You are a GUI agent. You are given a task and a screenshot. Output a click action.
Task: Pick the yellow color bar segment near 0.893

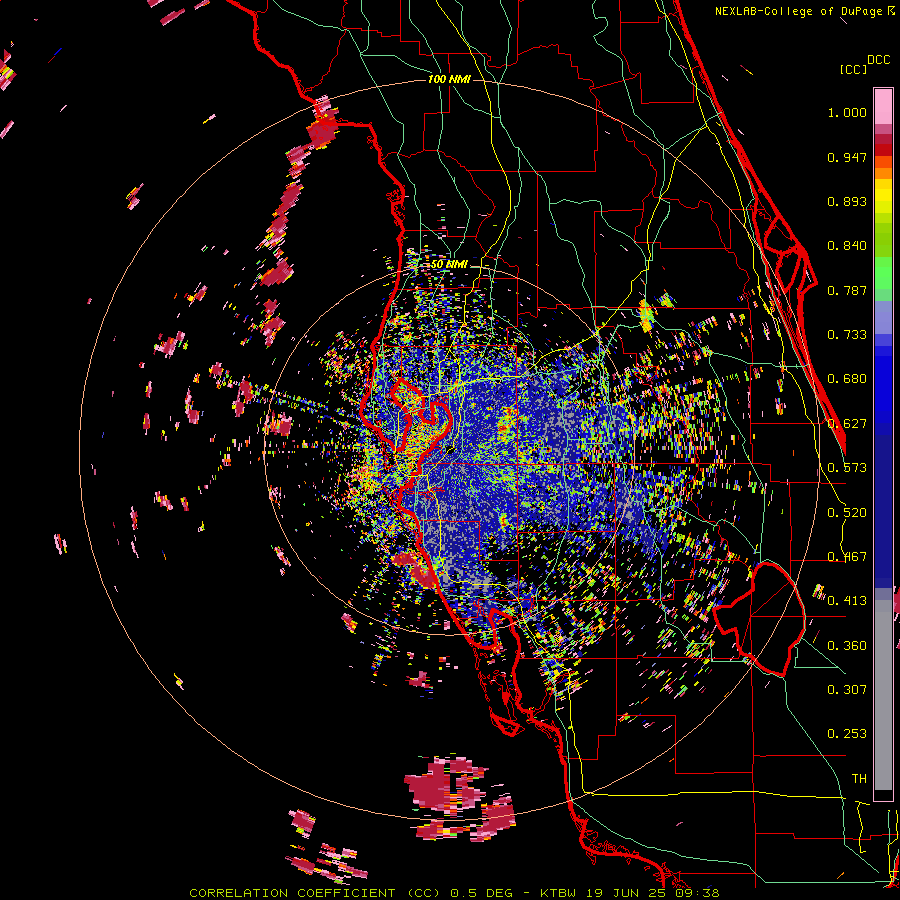[883, 197]
